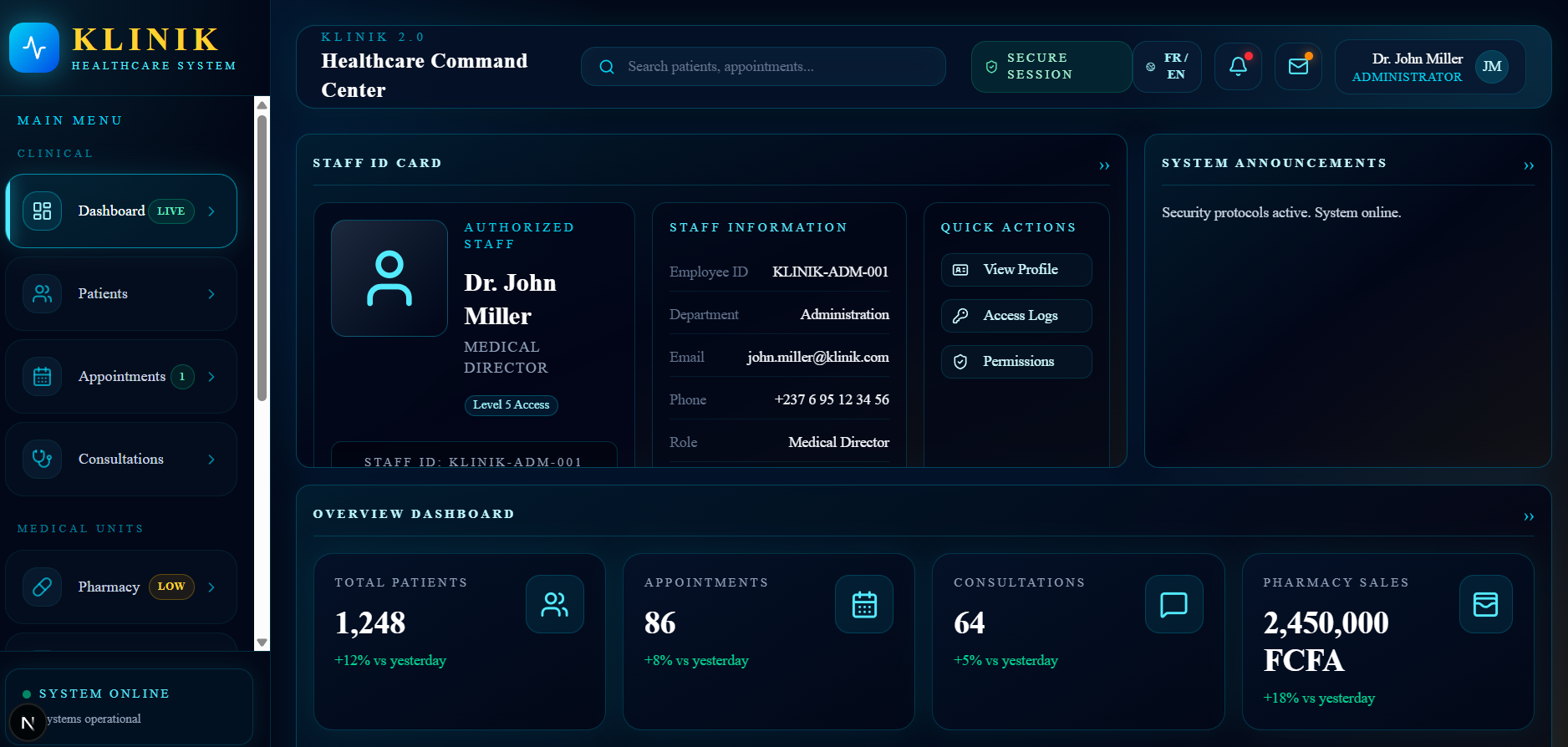Click the Next.js N dev indicator
Viewport: 1568px width, 747px height.
tap(28, 723)
